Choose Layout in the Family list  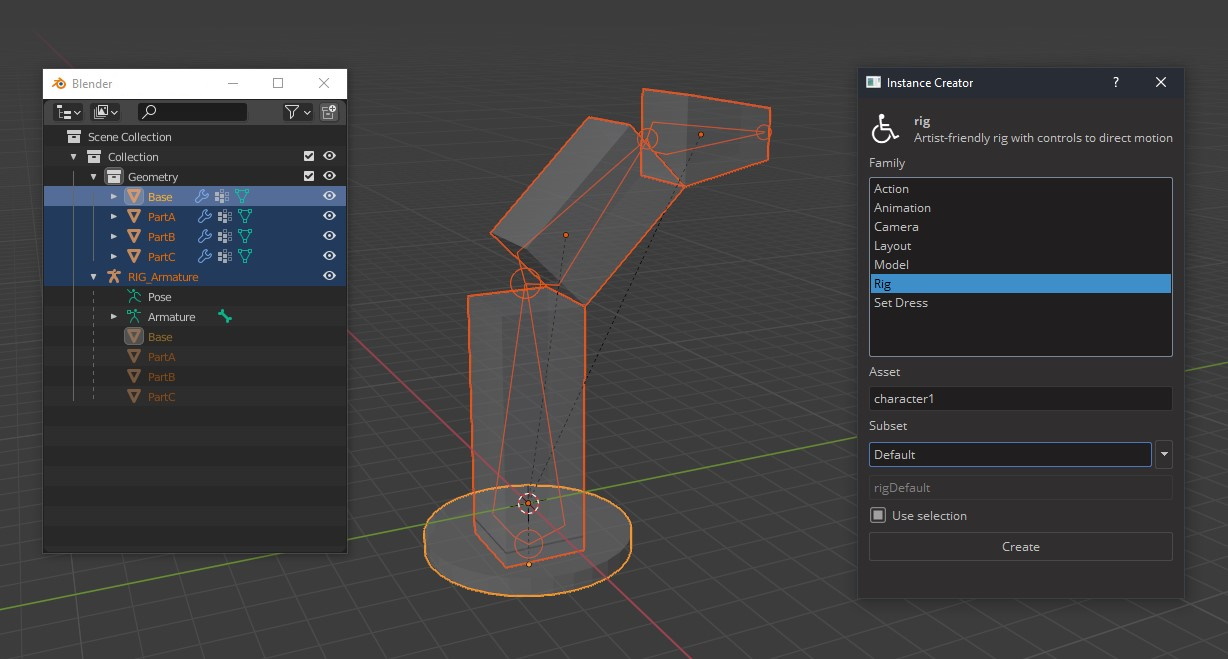[1020, 246]
